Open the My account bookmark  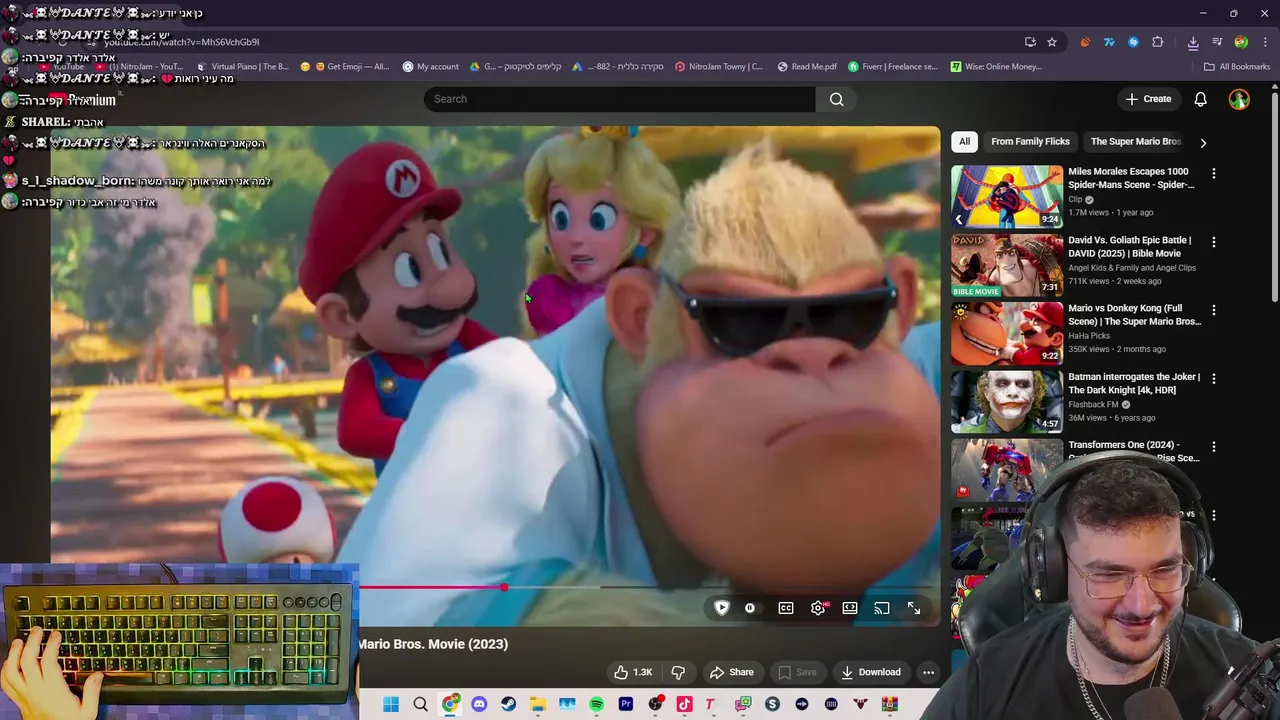coord(430,67)
